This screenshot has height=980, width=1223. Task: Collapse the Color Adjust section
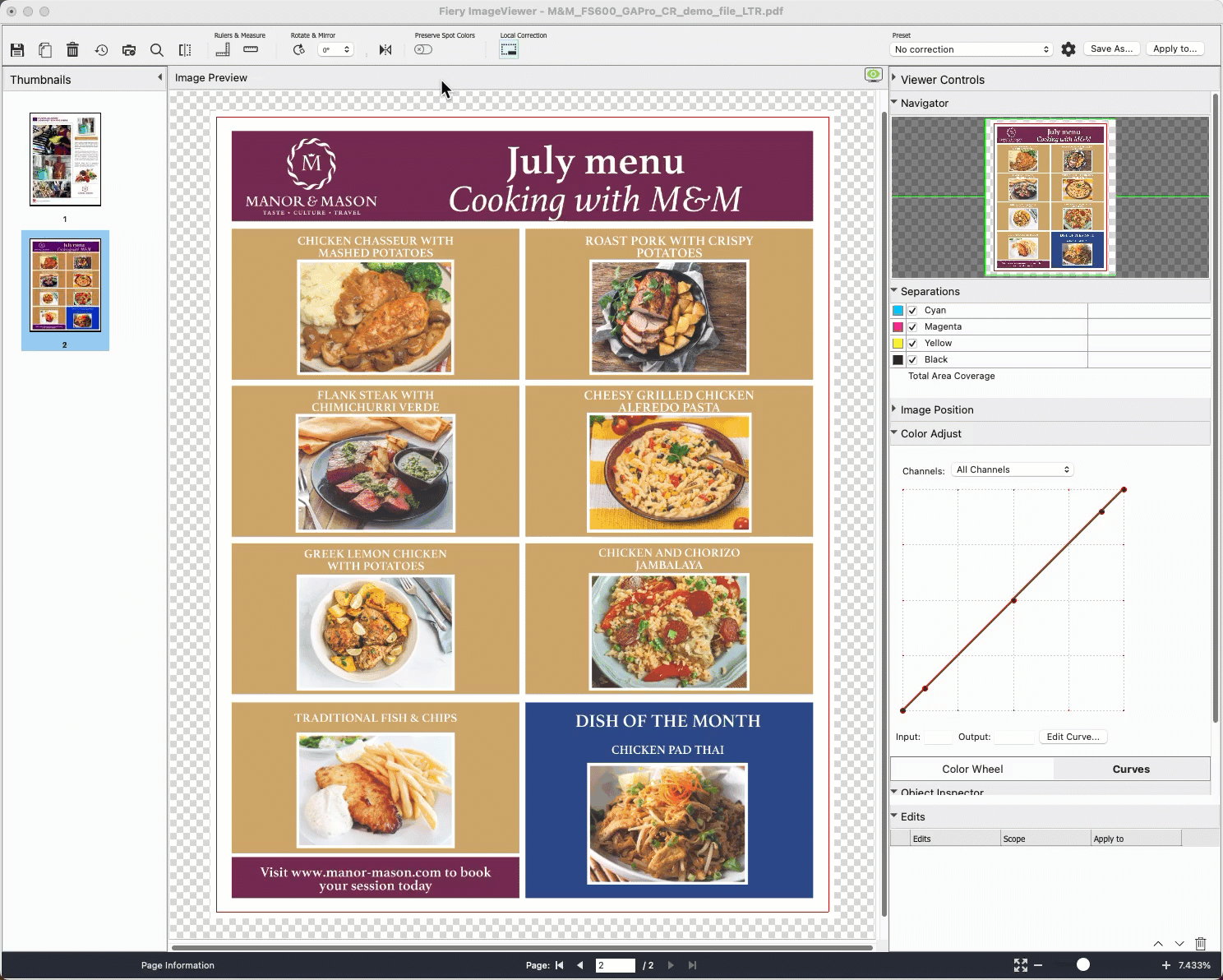click(x=894, y=432)
